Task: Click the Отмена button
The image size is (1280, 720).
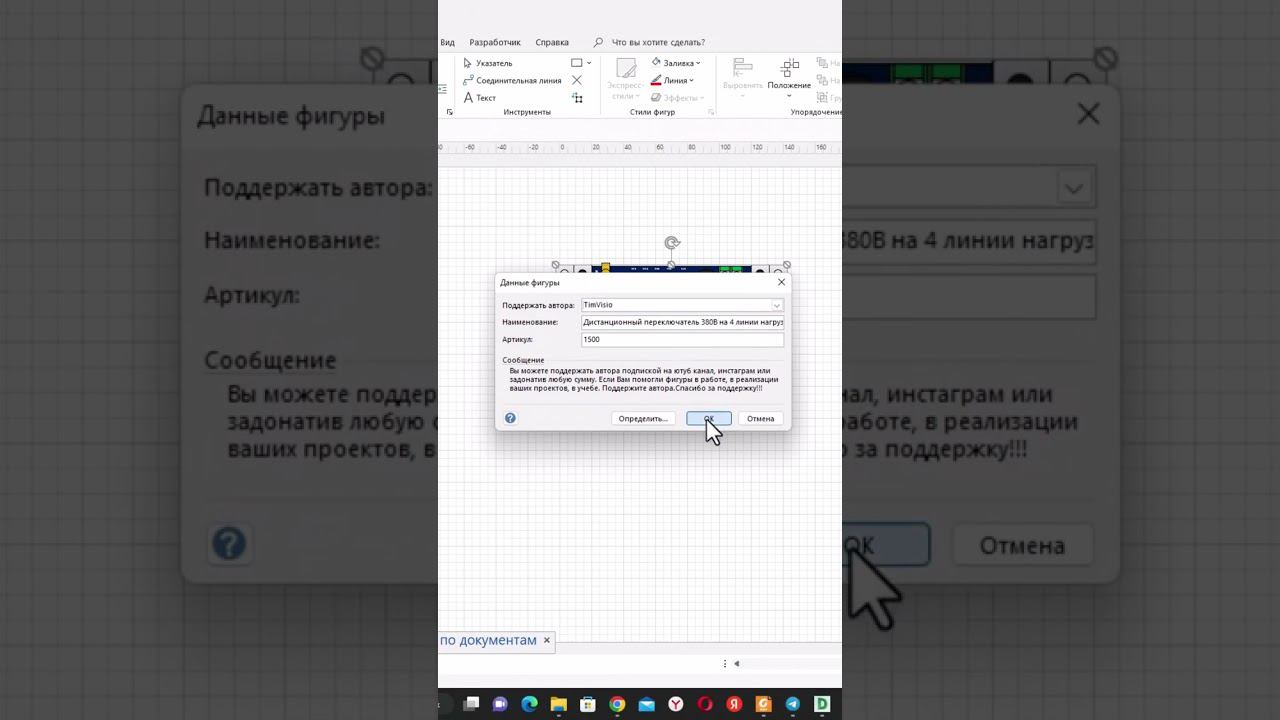Action: (760, 418)
